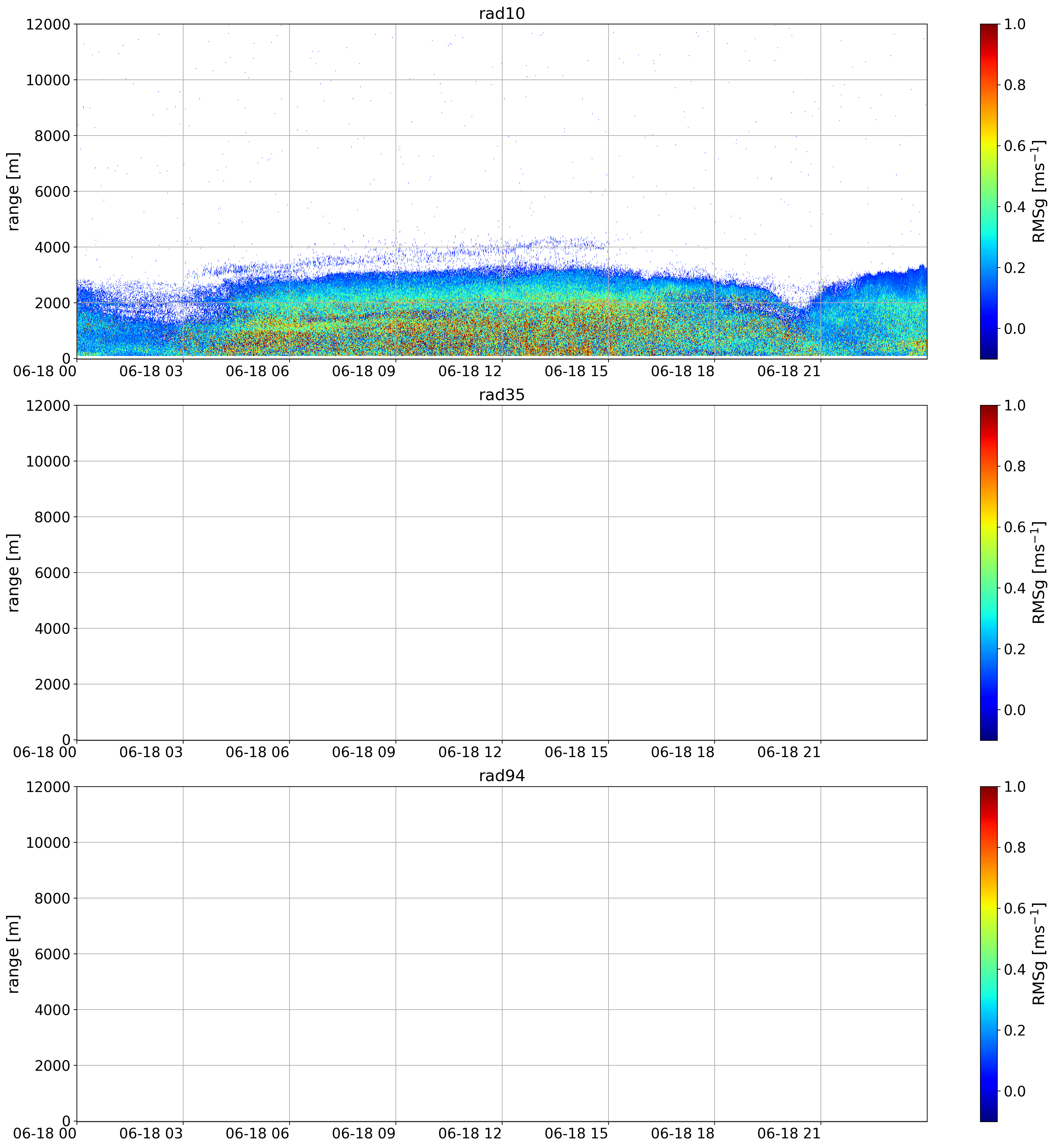
Task: Click the "range [m]" label of rad94
Action: coord(14,954)
